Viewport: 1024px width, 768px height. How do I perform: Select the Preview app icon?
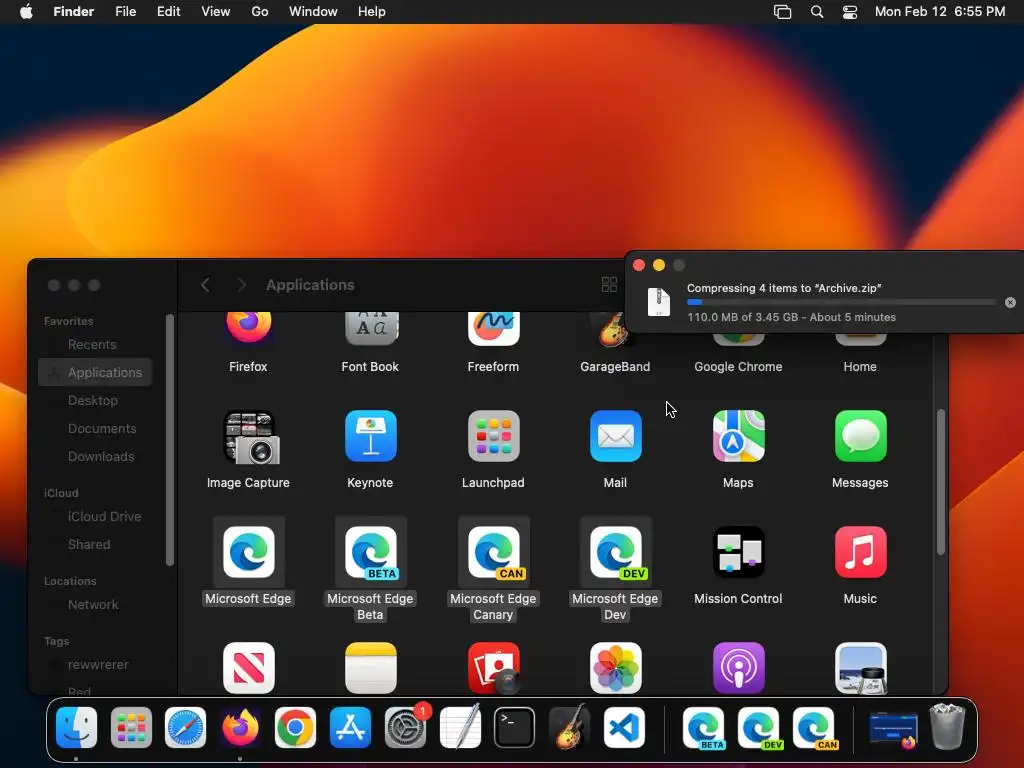coord(861,668)
